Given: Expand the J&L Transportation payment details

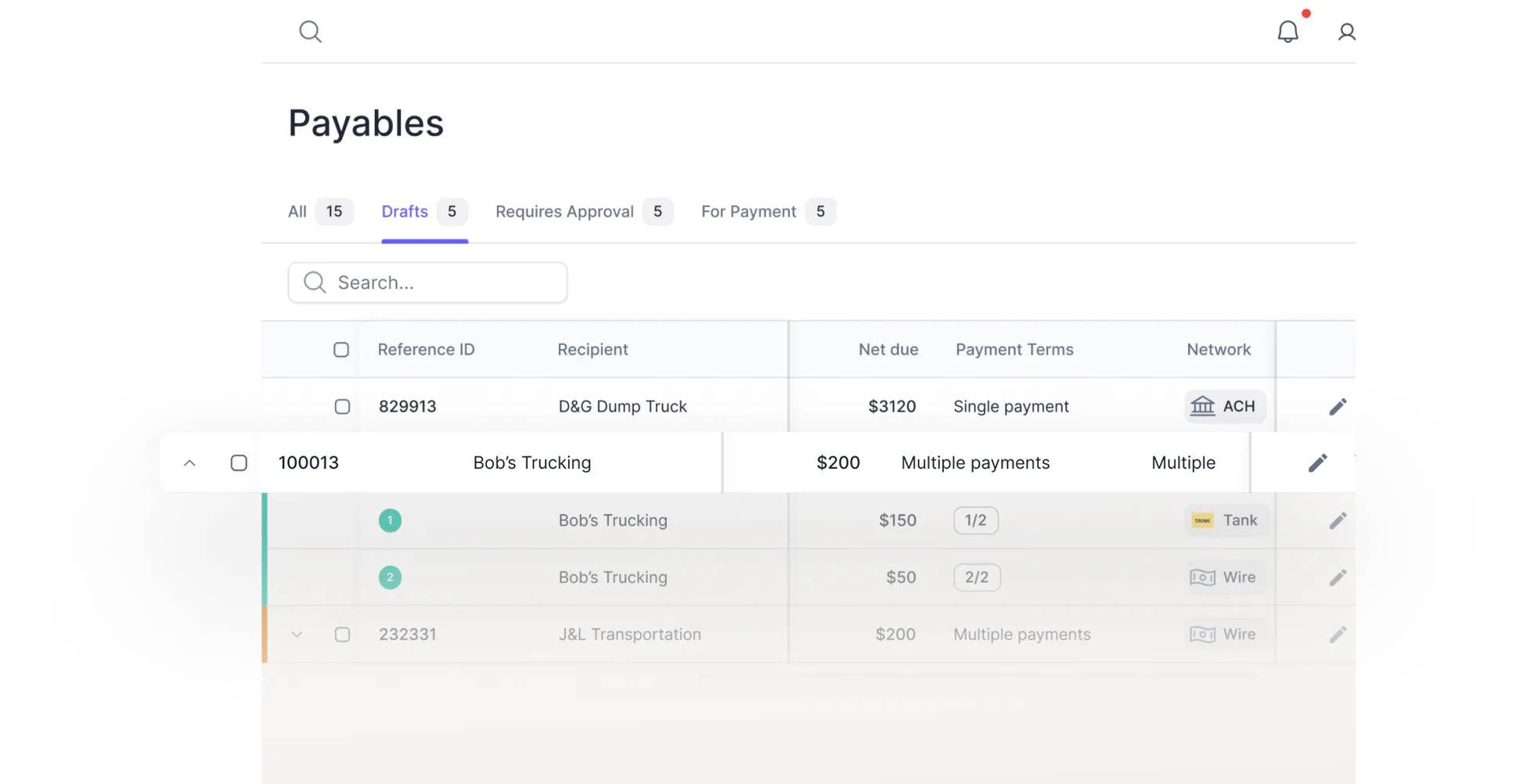Looking at the screenshot, I should [297, 635].
